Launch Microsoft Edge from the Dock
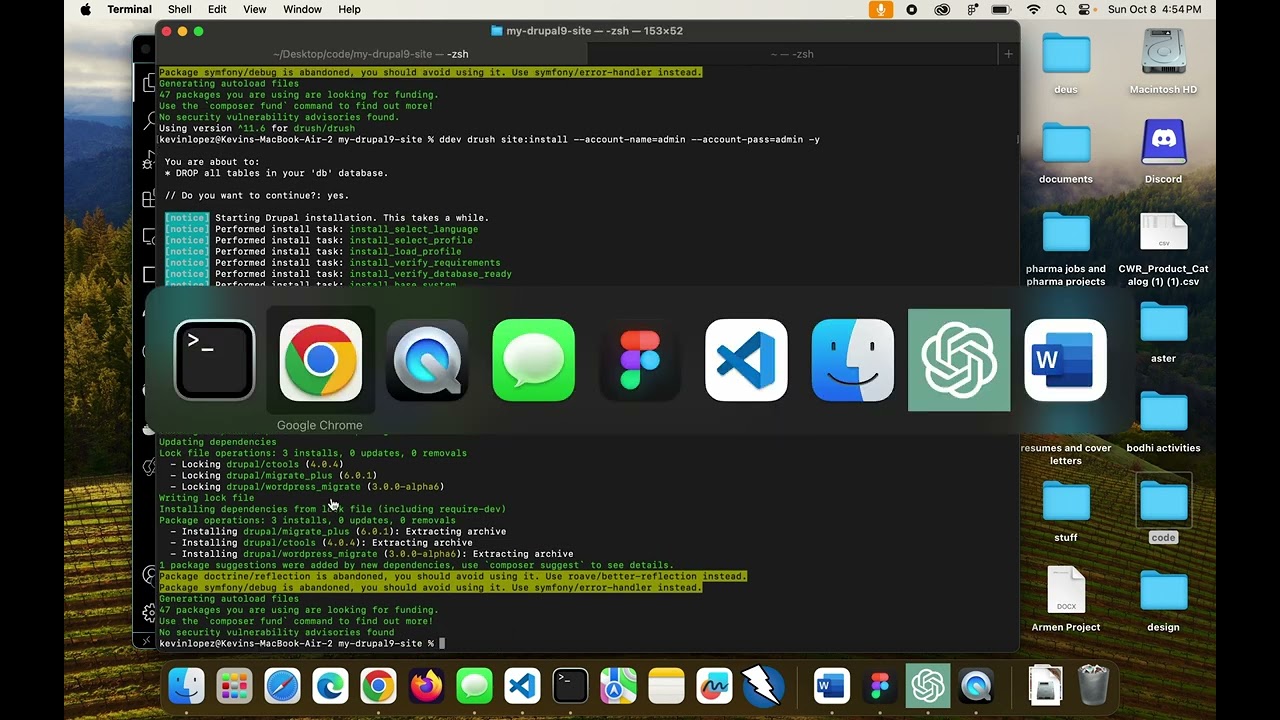Image resolution: width=1280 pixels, height=720 pixels. pyautogui.click(x=330, y=686)
